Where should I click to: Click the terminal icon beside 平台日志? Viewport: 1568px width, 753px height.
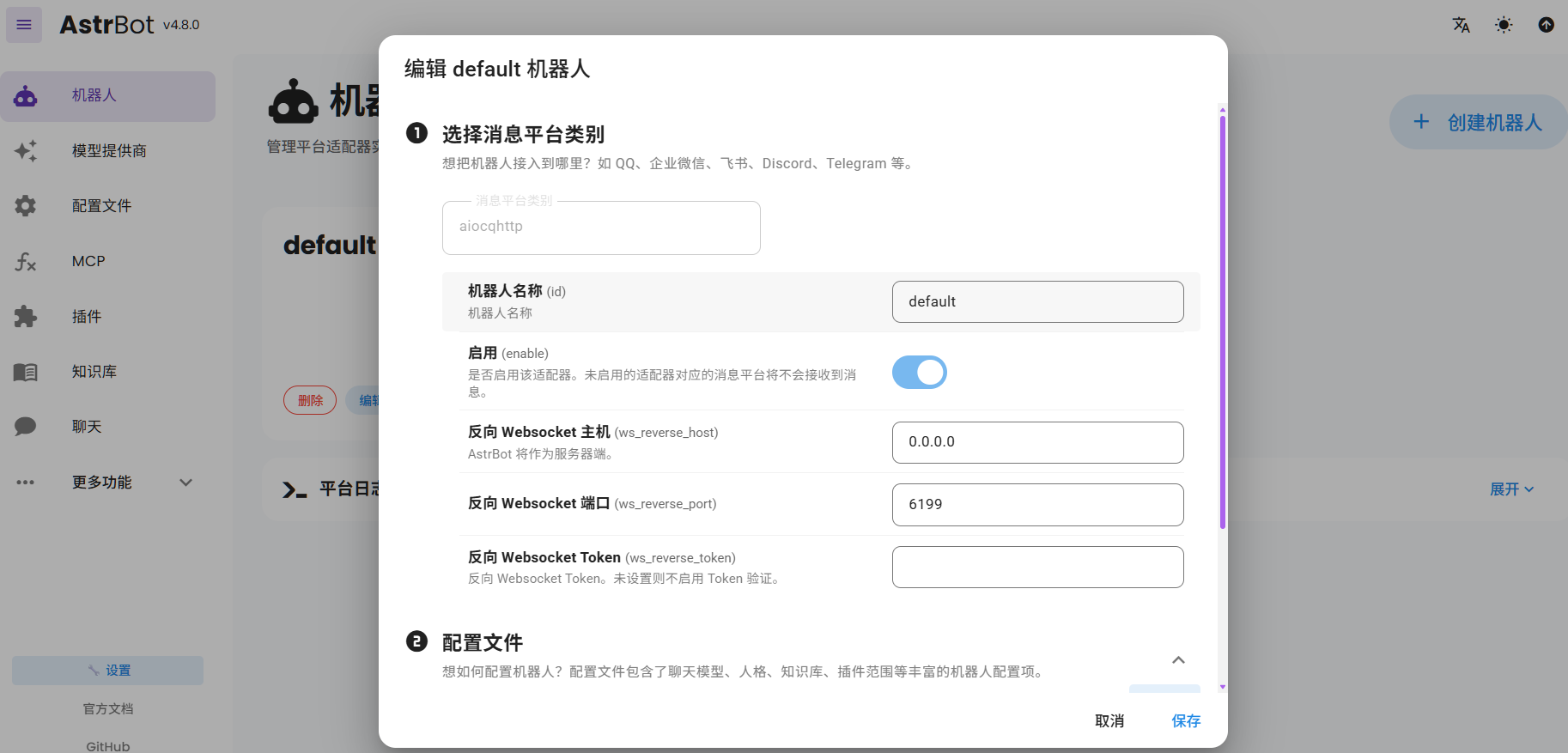295,489
